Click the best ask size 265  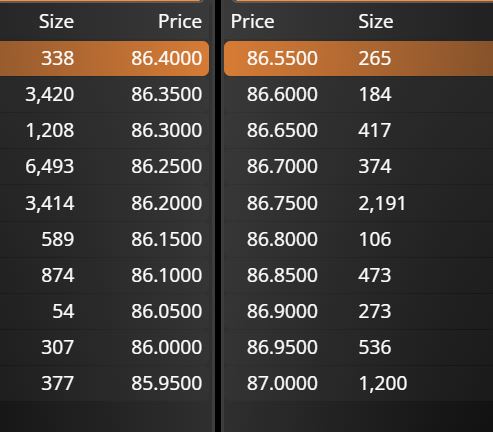(375, 58)
